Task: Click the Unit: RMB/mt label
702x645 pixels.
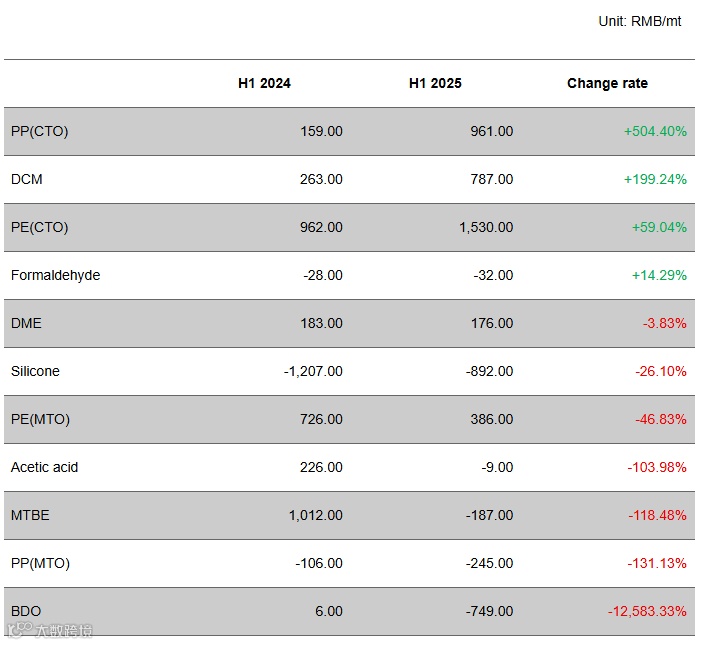Action: pos(640,21)
